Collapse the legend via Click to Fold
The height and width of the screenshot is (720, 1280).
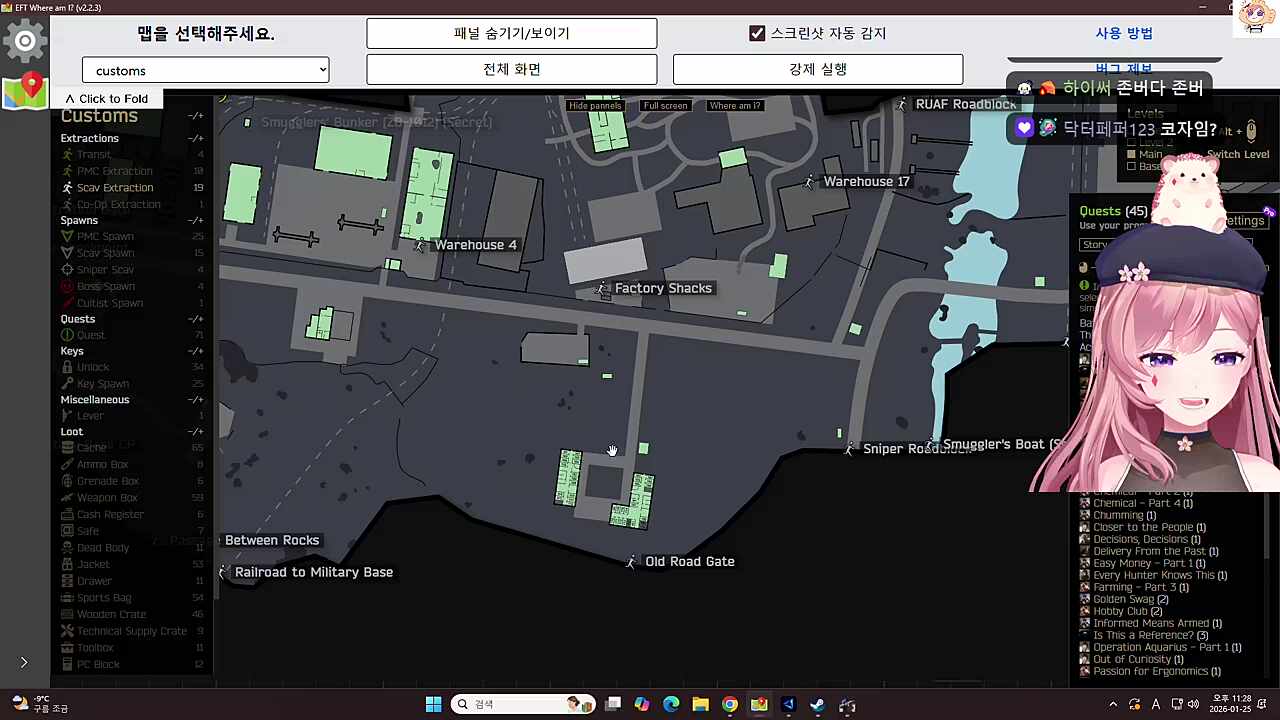pos(106,99)
